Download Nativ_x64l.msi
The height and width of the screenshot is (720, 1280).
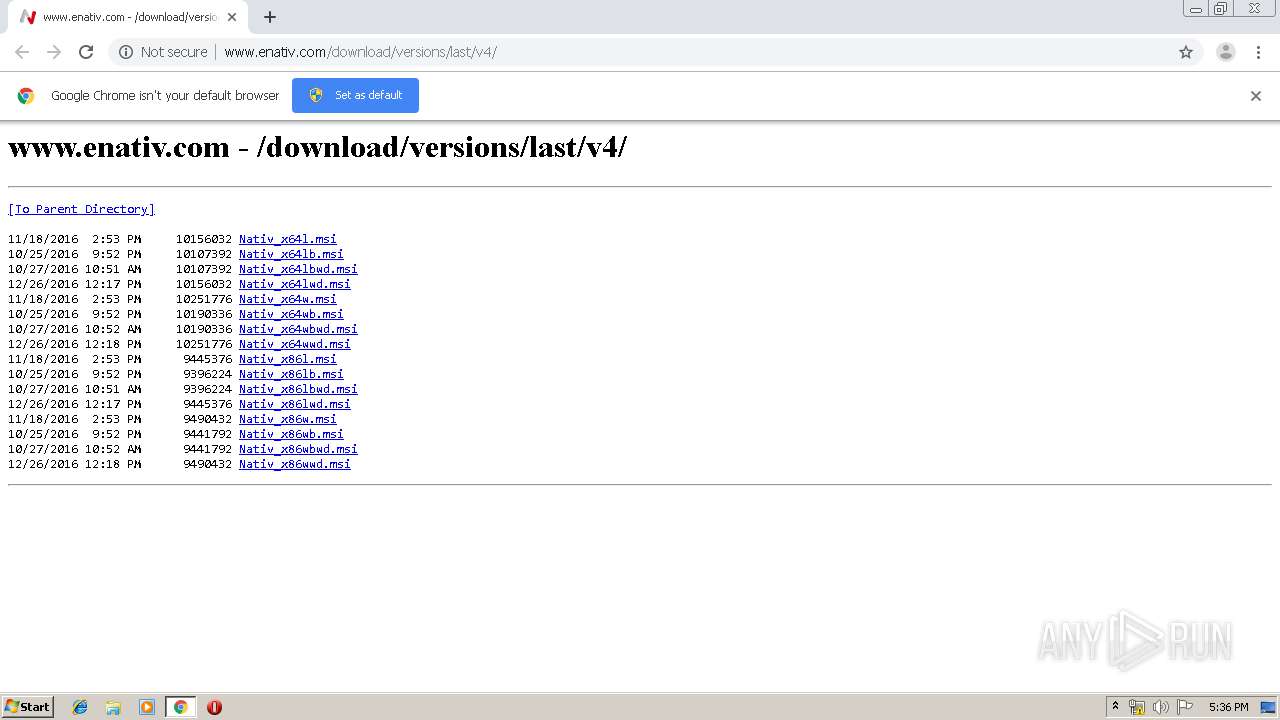288,239
